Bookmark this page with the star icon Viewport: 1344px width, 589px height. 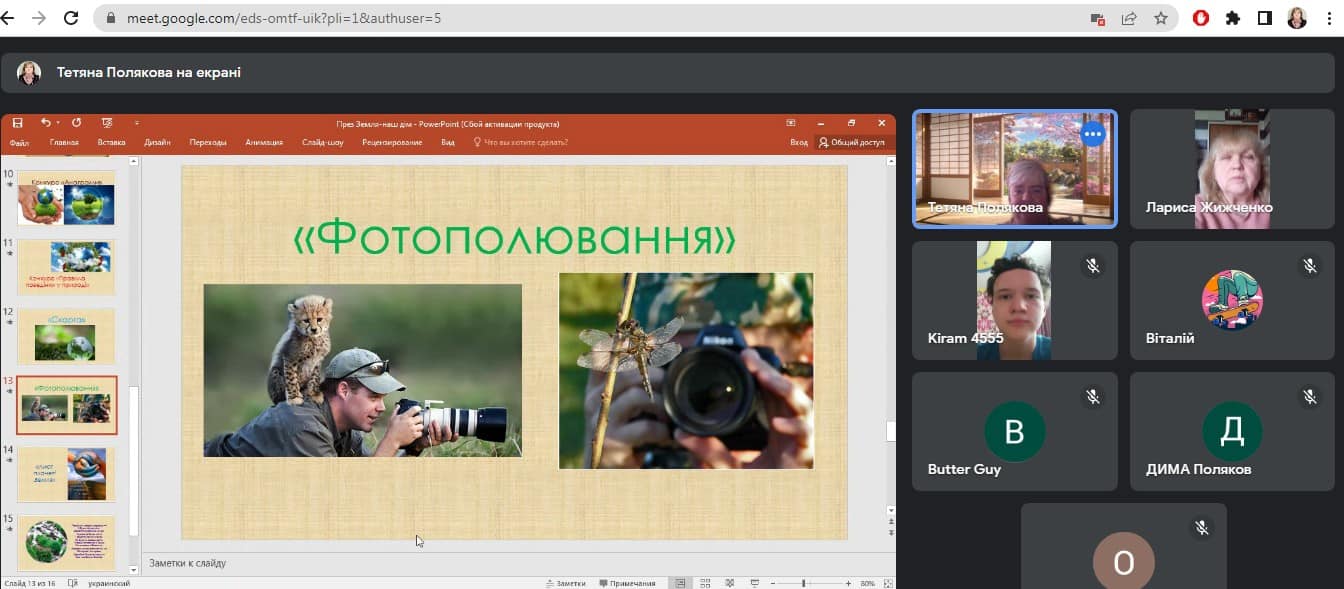1160,18
